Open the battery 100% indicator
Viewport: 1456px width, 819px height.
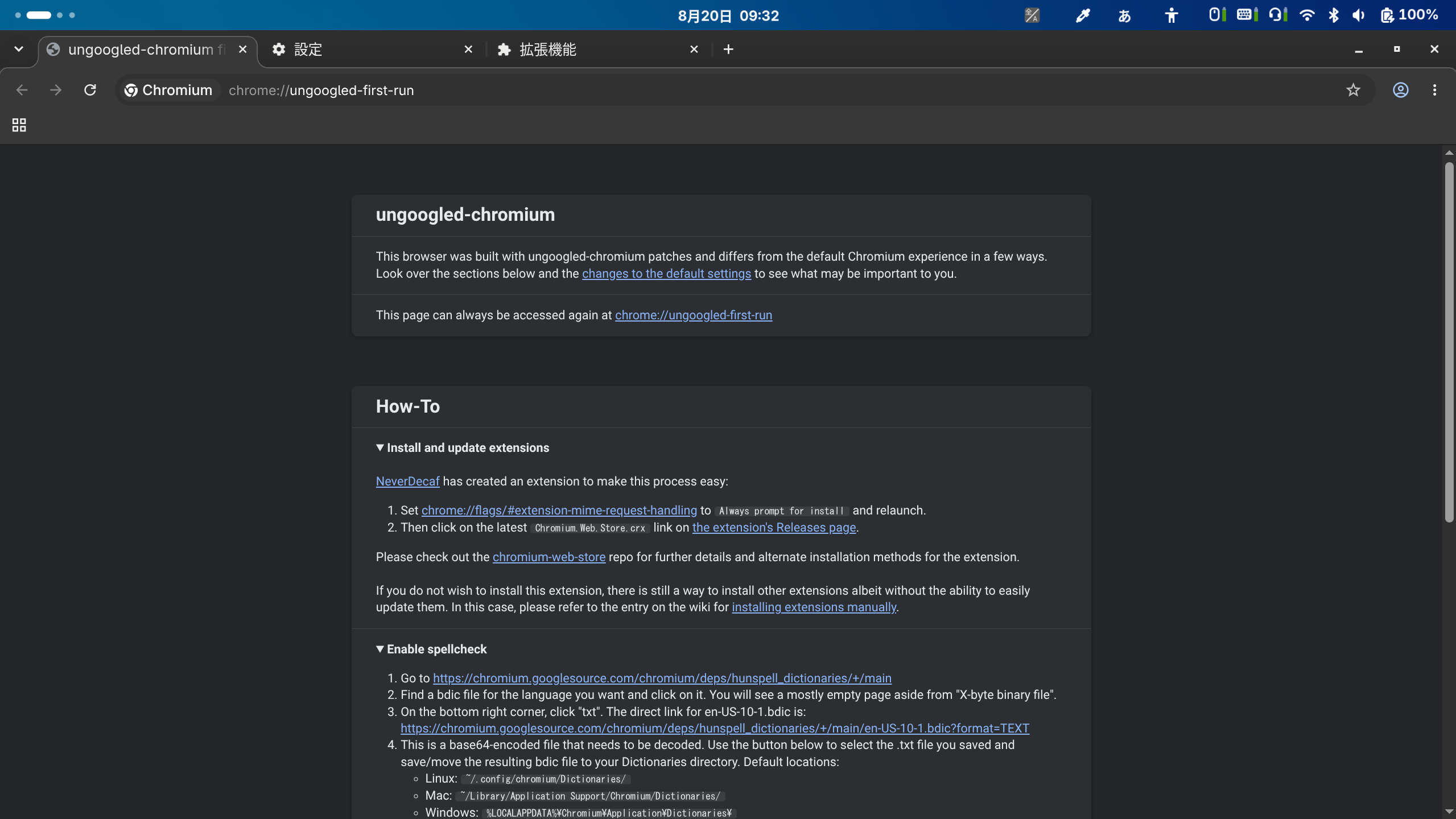[x=1410, y=15]
